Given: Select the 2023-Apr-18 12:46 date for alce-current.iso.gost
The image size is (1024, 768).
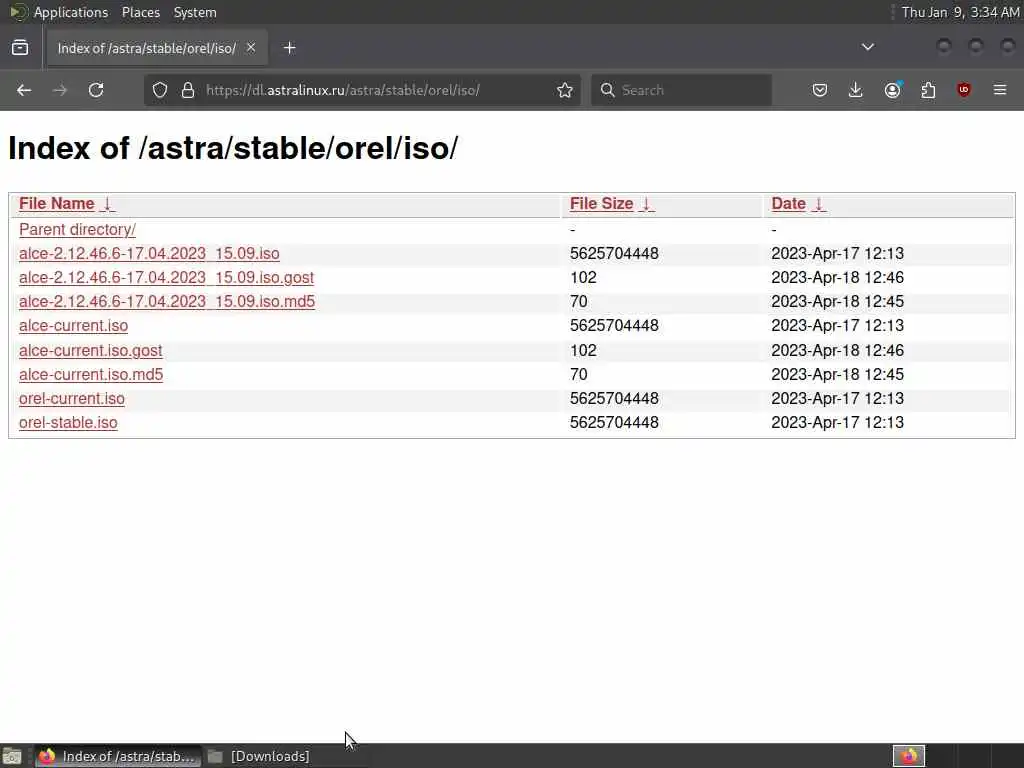Looking at the screenshot, I should click(x=837, y=351).
